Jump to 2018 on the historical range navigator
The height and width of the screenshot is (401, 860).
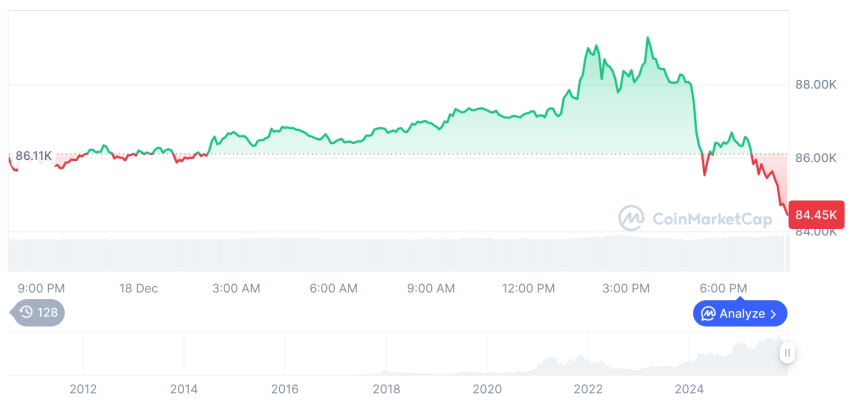pyautogui.click(x=386, y=389)
